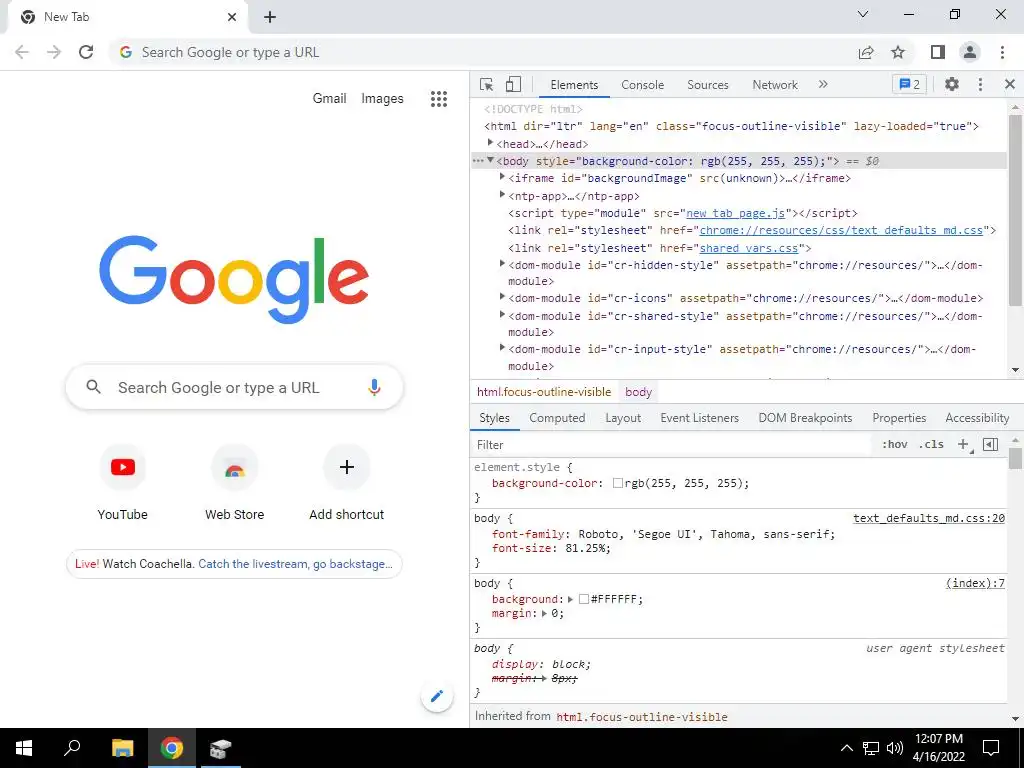Image resolution: width=1024 pixels, height=768 pixels.
Task: Open DevTools settings gear
Action: click(952, 84)
